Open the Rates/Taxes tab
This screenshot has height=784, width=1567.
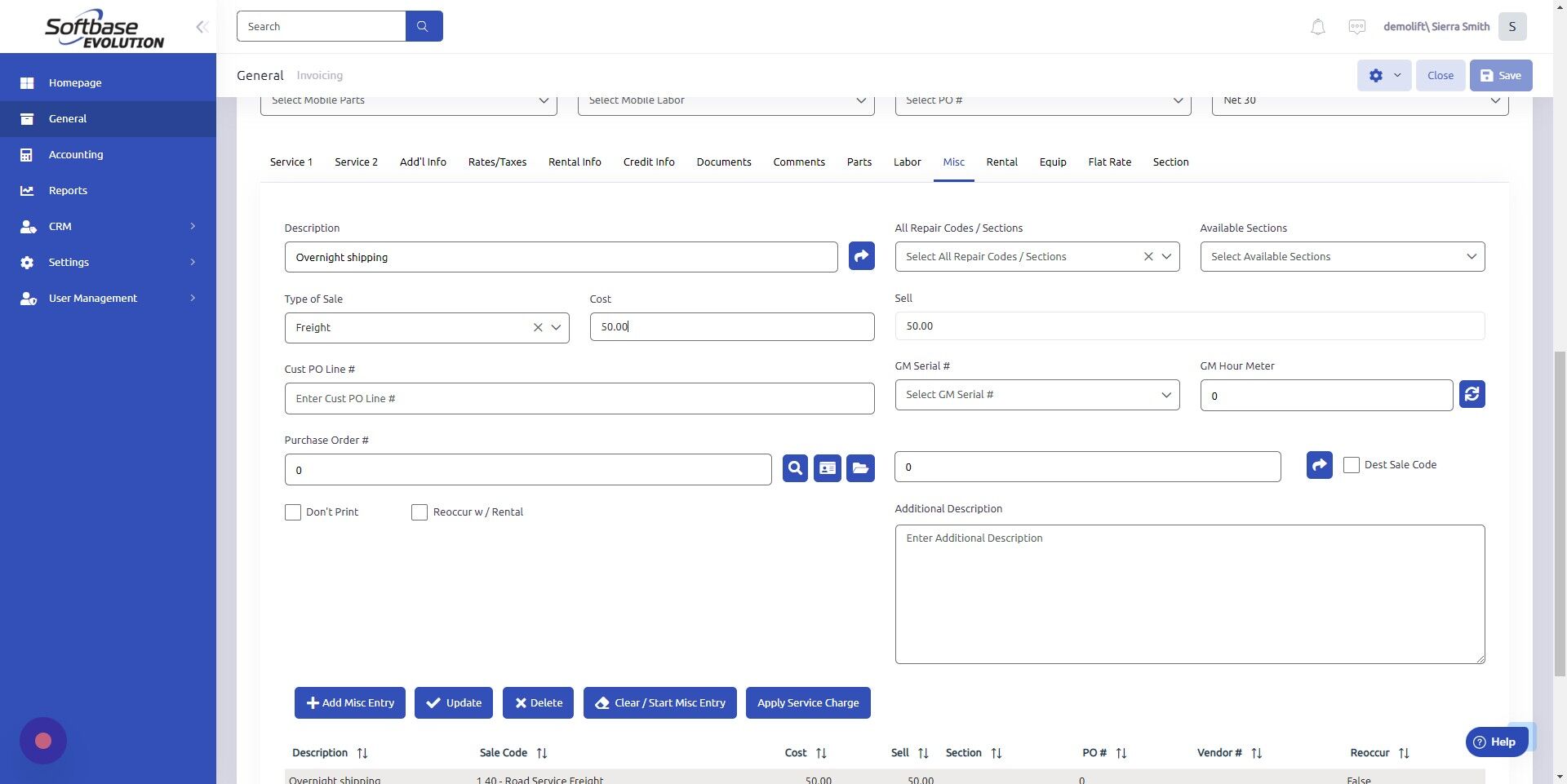click(497, 162)
